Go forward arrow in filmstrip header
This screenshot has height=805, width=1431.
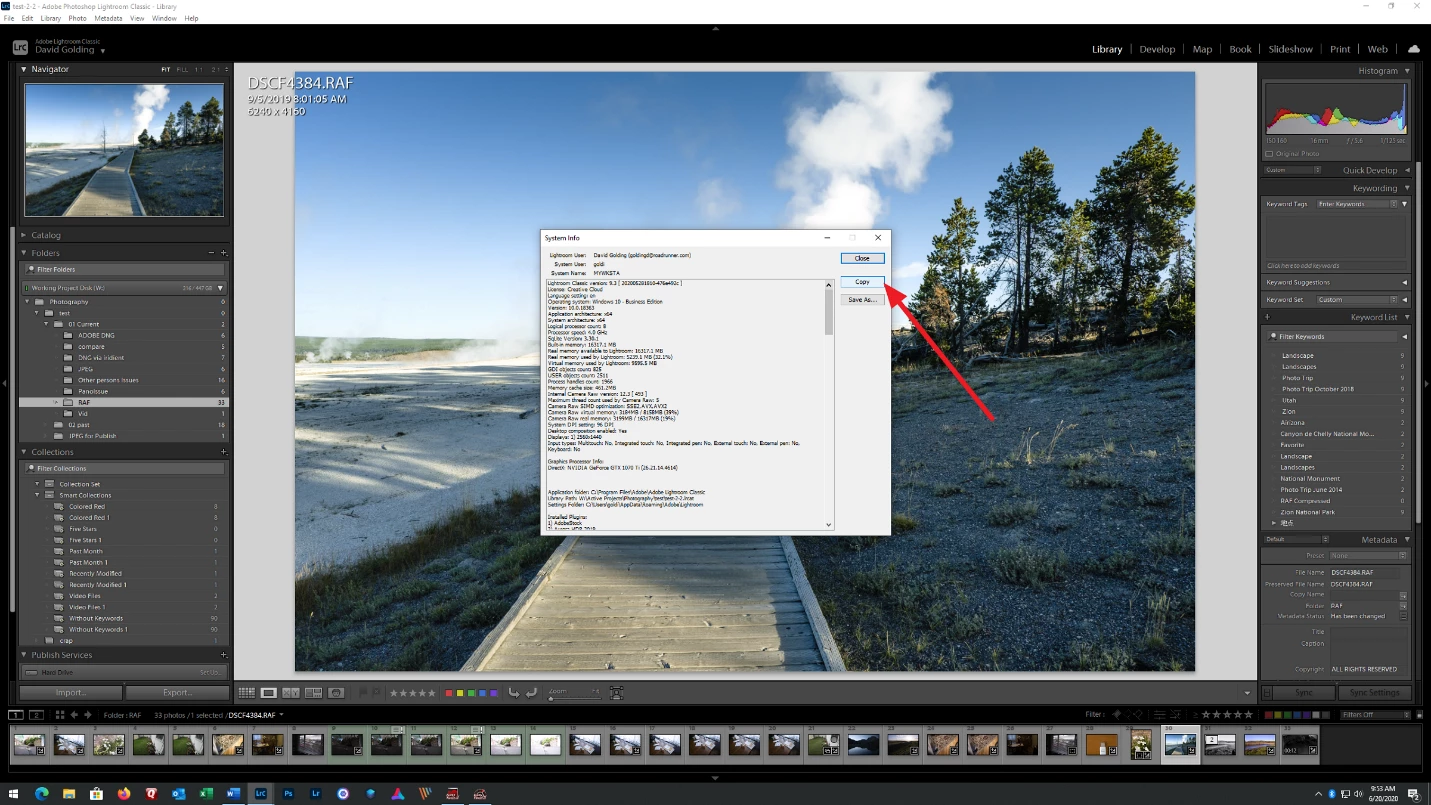pyautogui.click(x=88, y=715)
